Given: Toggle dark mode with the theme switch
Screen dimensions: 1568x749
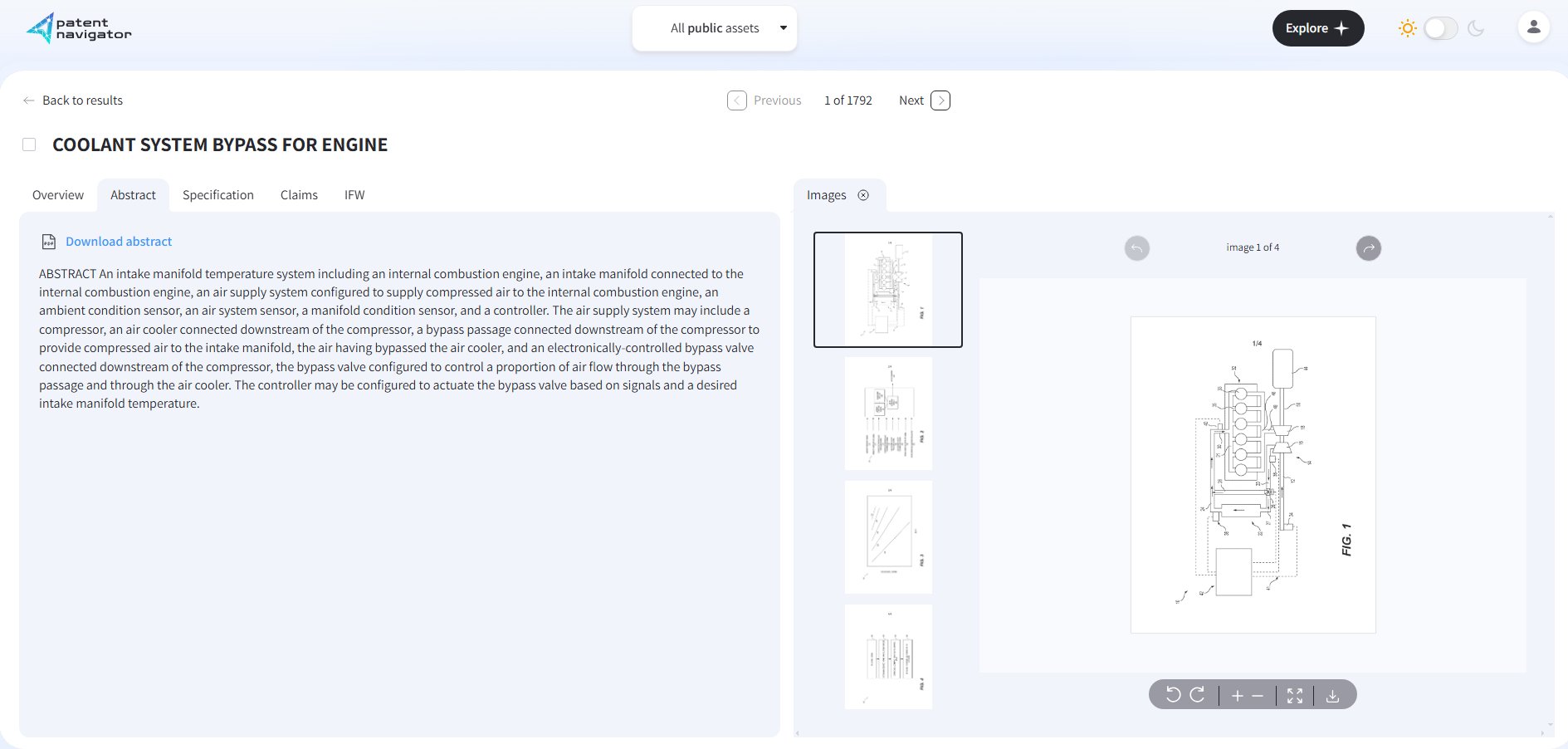Looking at the screenshot, I should point(1441,27).
